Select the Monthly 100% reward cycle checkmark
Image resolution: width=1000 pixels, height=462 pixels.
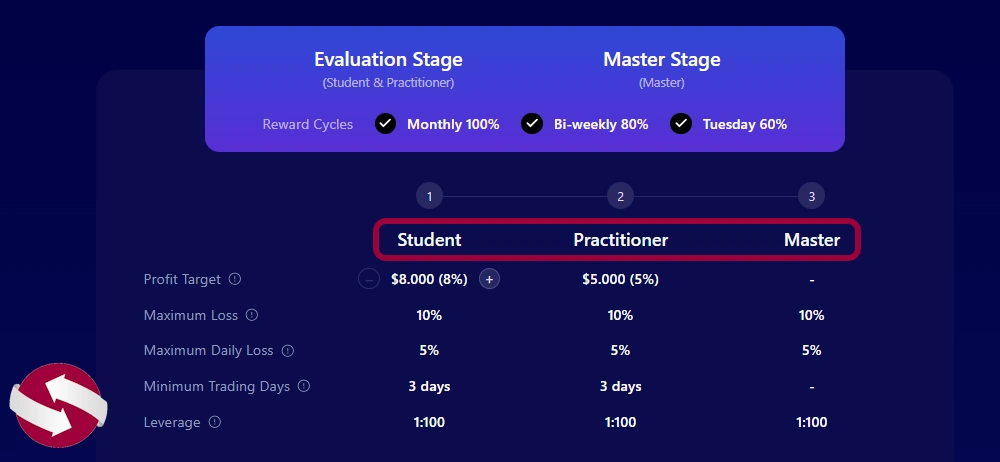[385, 124]
